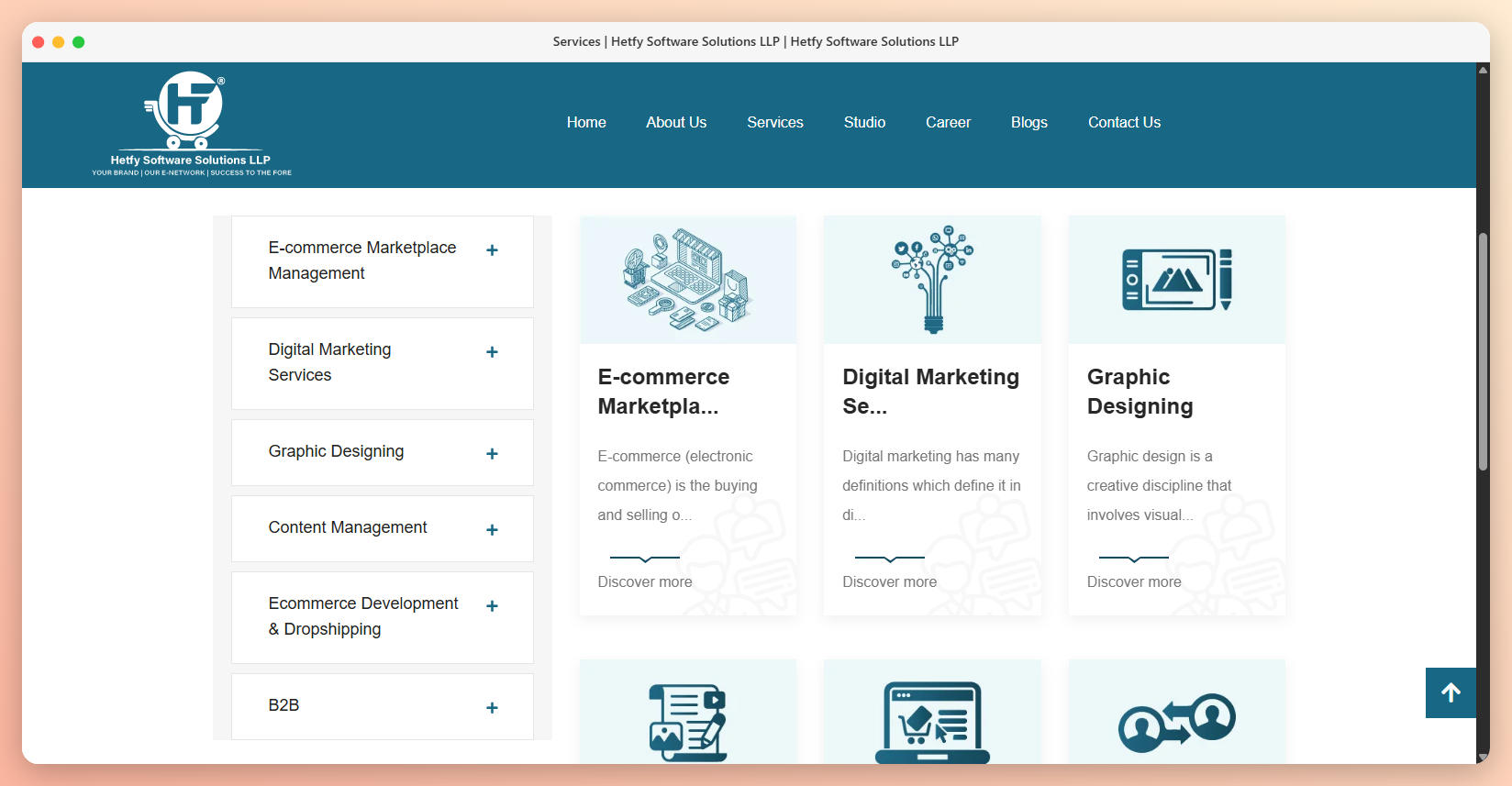The height and width of the screenshot is (786, 1512).
Task: Open the Graphic Designing card heading
Action: point(1140,392)
